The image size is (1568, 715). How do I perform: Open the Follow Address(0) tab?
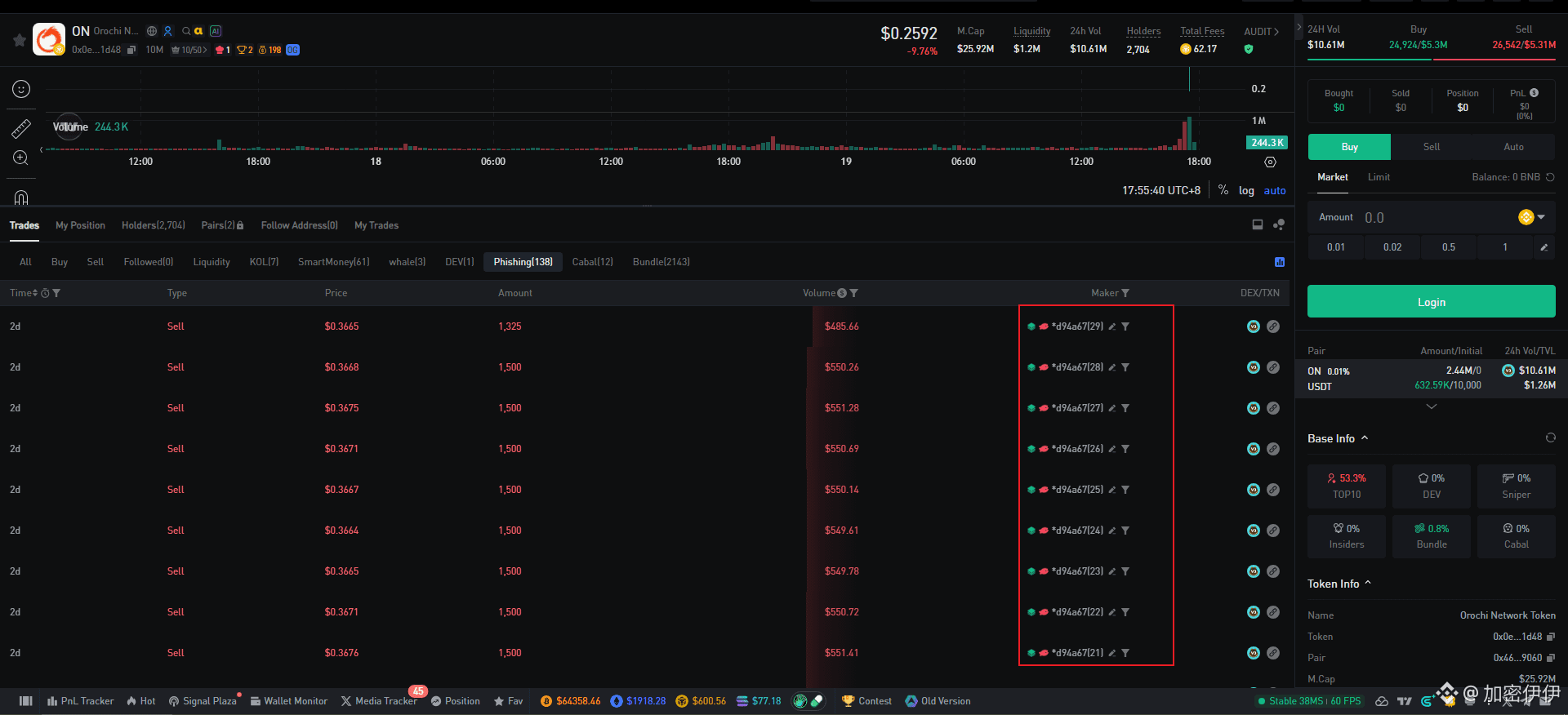[299, 225]
